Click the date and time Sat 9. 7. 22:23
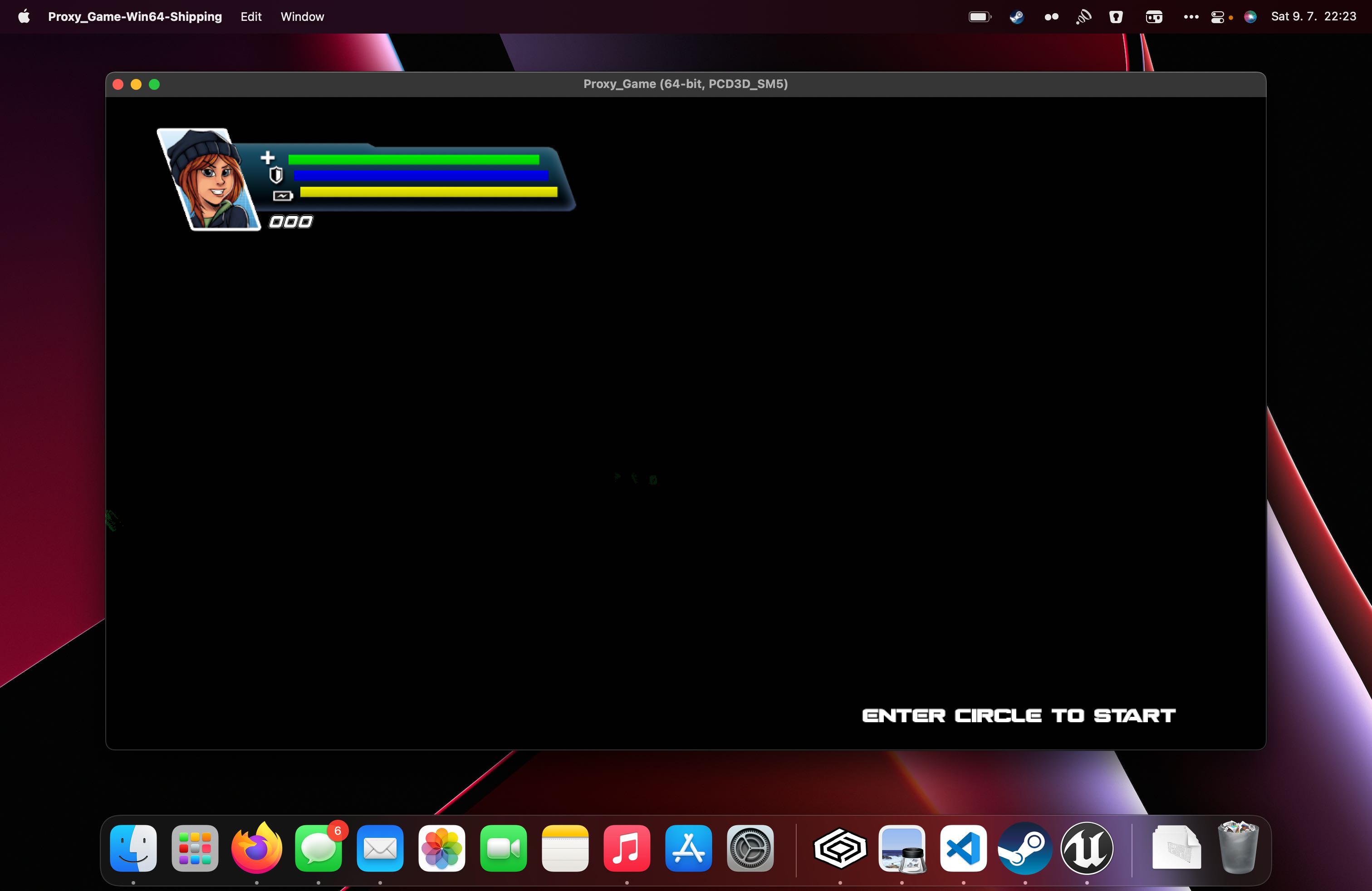Image resolution: width=1372 pixels, height=891 pixels. coord(1313,17)
